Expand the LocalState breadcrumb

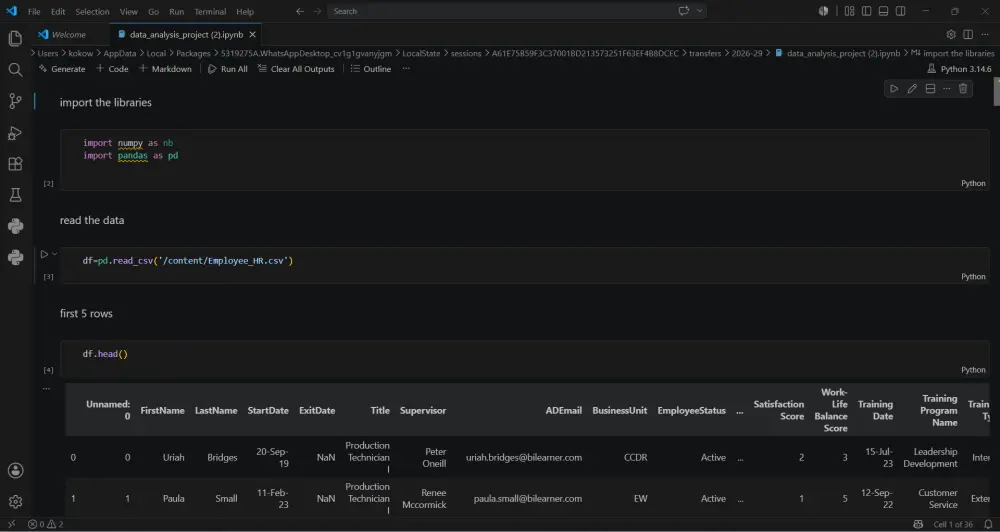tap(421, 54)
